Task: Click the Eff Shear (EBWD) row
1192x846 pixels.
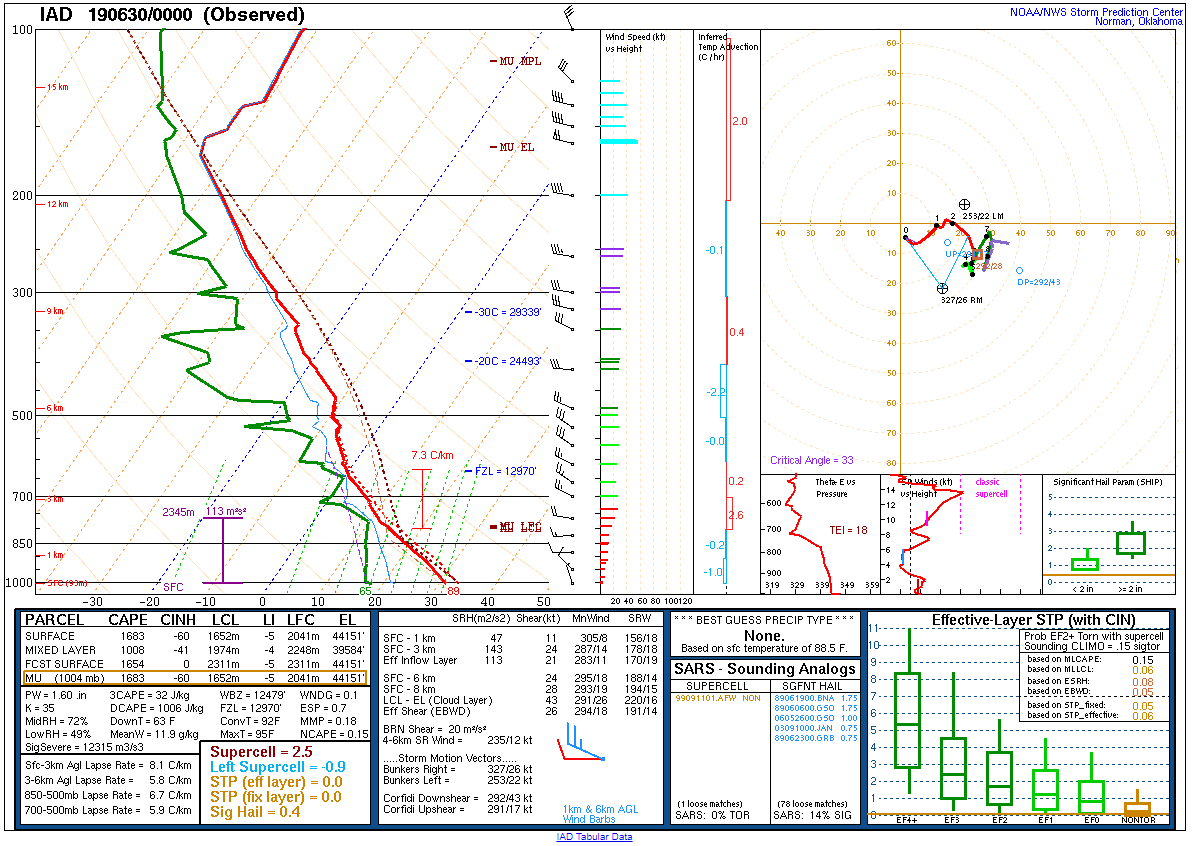Action: click(520, 711)
